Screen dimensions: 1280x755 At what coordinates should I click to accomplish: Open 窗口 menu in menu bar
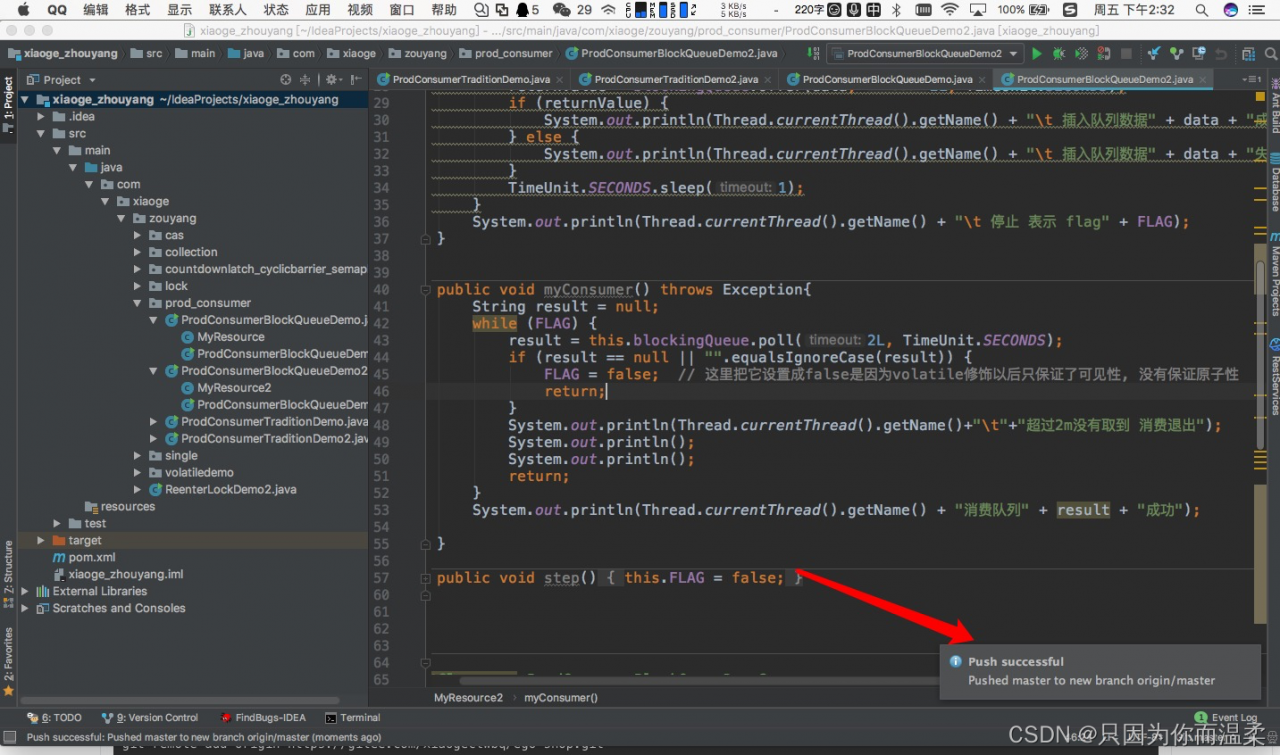click(x=402, y=10)
